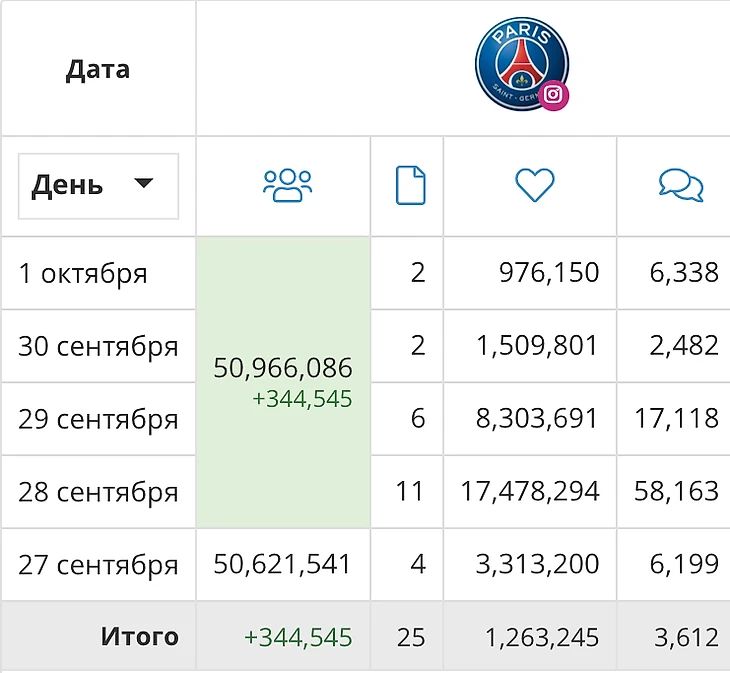This screenshot has height=673, width=730.
Task: Click the posts document icon column header
Action: (x=410, y=186)
